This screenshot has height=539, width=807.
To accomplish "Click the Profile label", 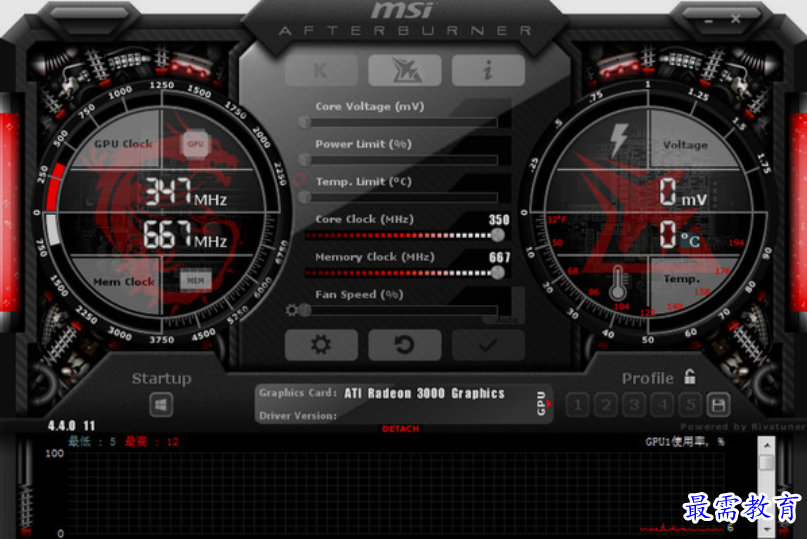I will tap(647, 378).
